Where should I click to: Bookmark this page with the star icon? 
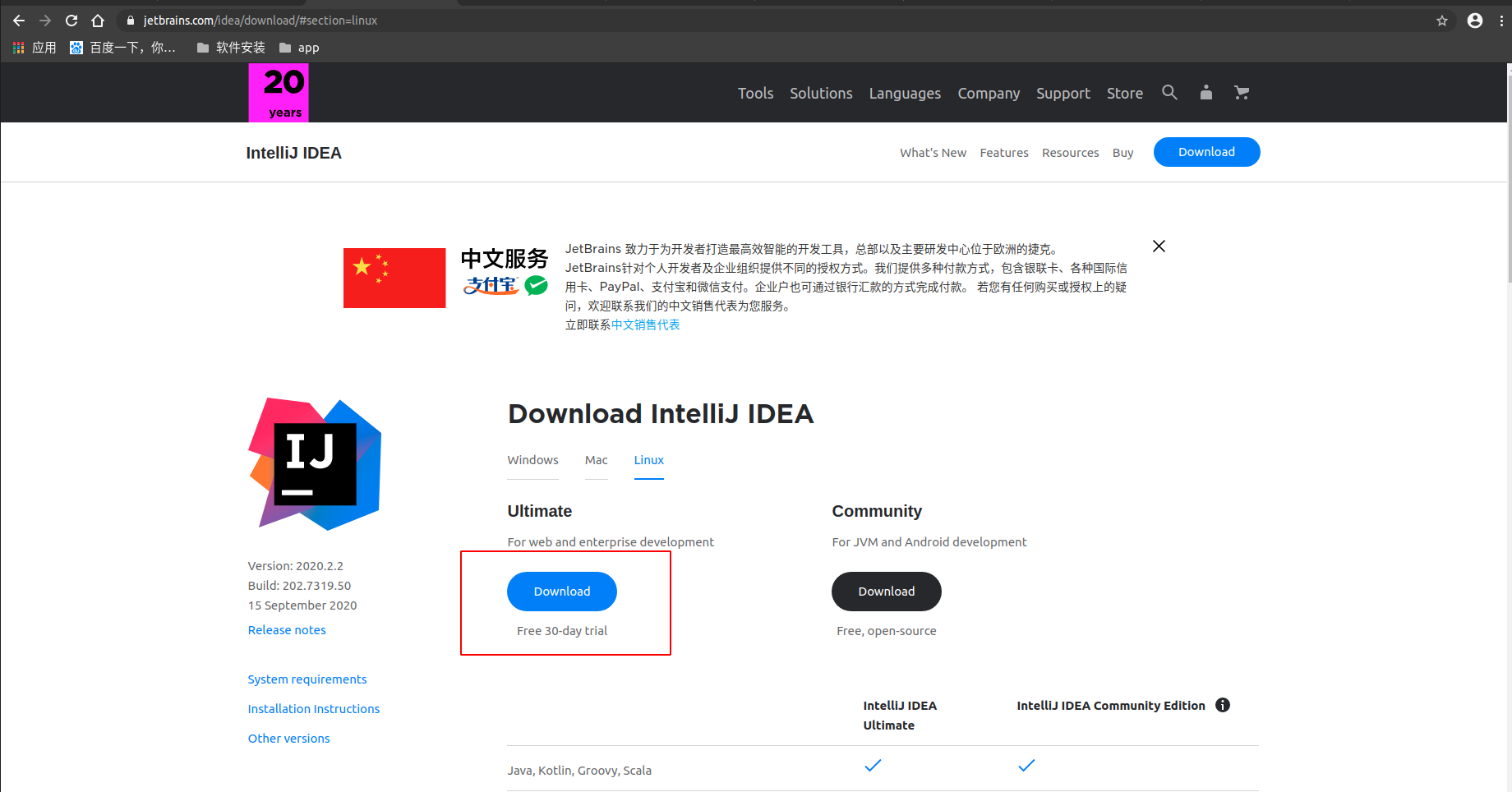pos(1441,21)
